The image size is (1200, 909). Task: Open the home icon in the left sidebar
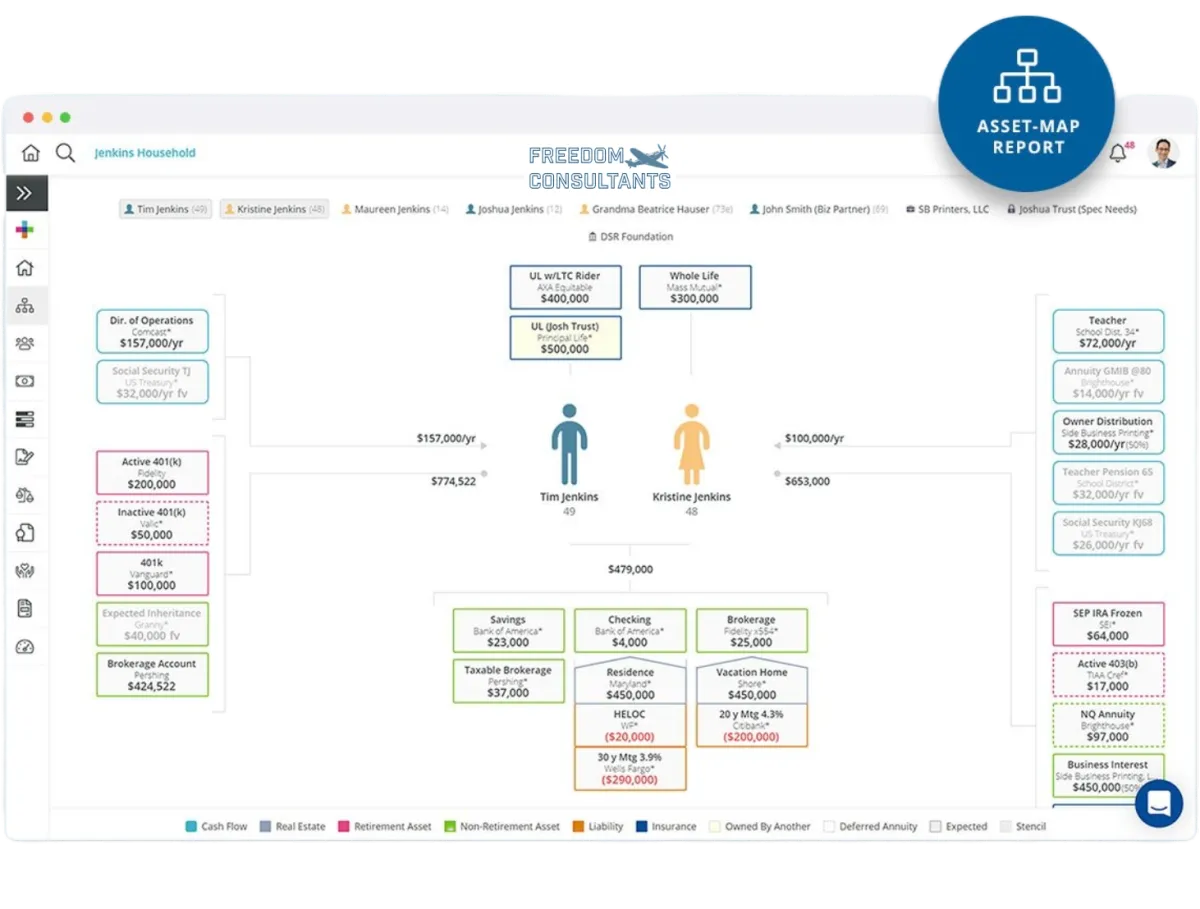[x=25, y=268]
